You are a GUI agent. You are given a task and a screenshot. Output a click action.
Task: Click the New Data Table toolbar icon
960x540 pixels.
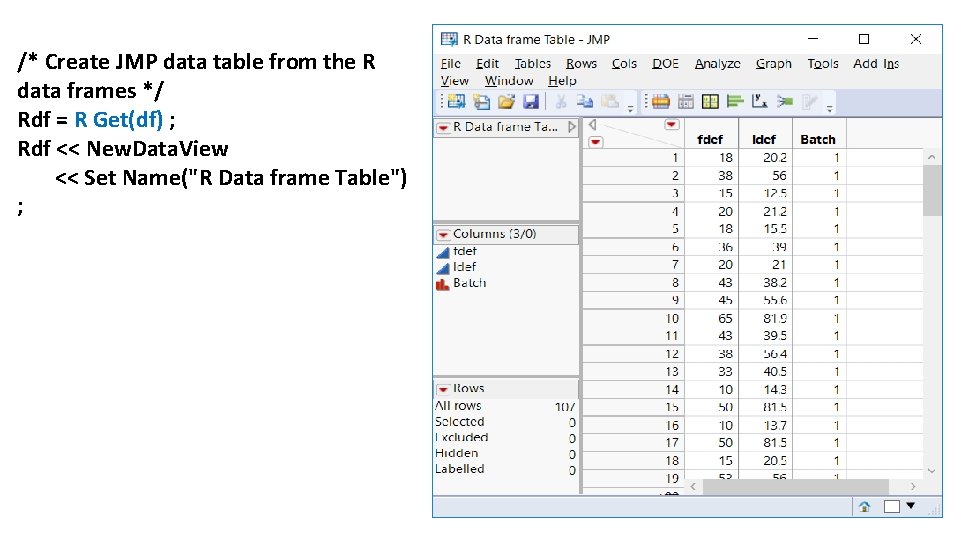point(456,102)
